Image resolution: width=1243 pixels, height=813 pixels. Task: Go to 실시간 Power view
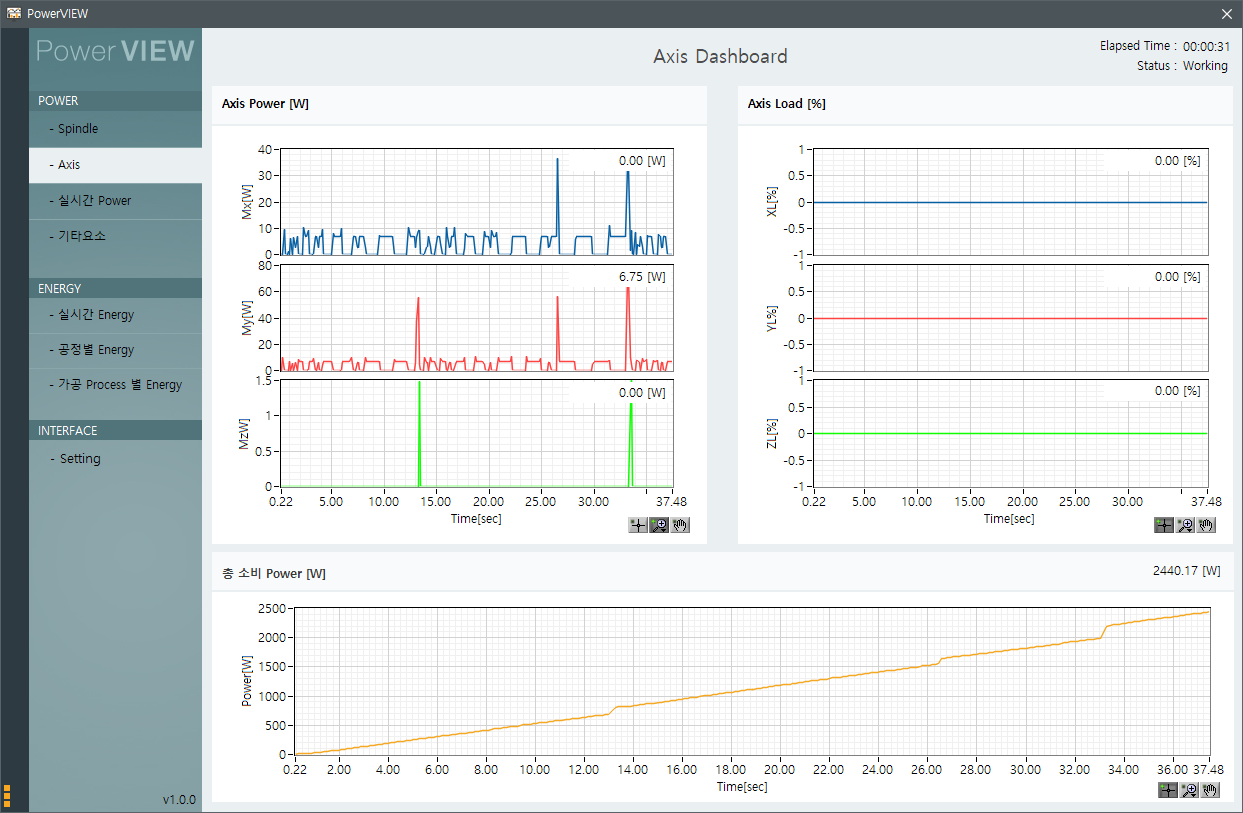pos(94,201)
